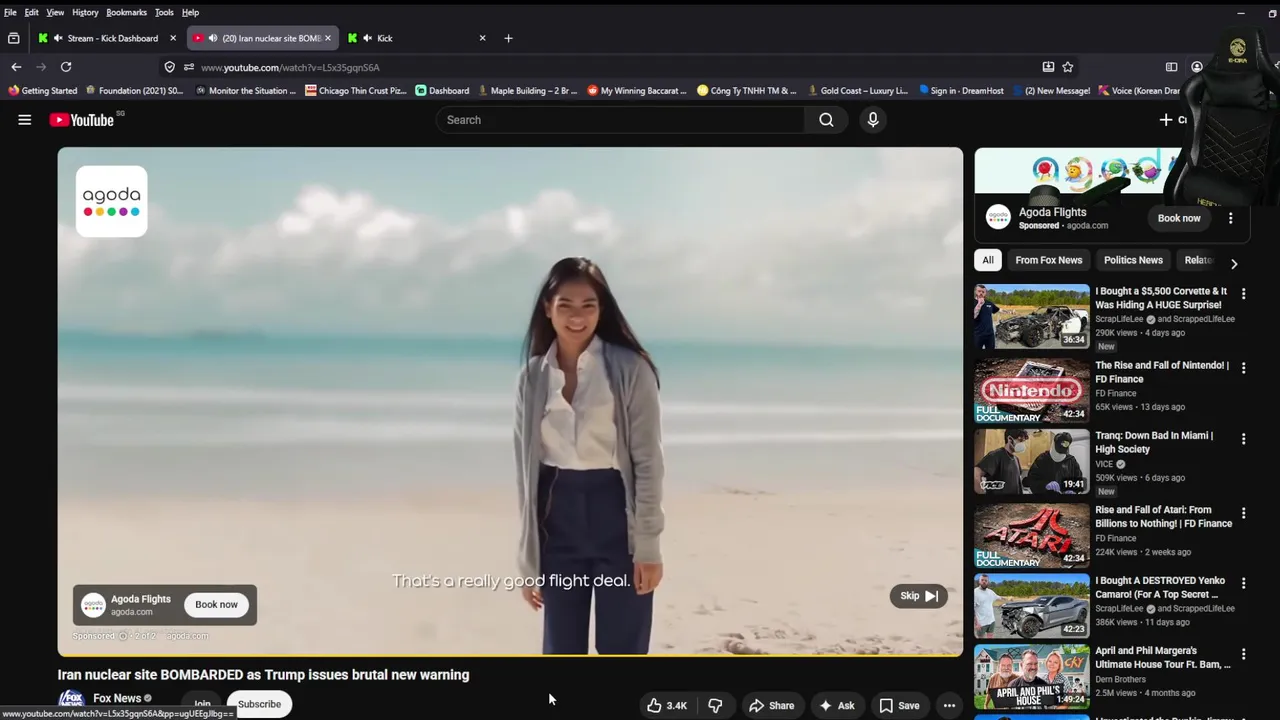
Task: Open the Chicago Thin Crust Piz... bookmark
Action: [356, 90]
